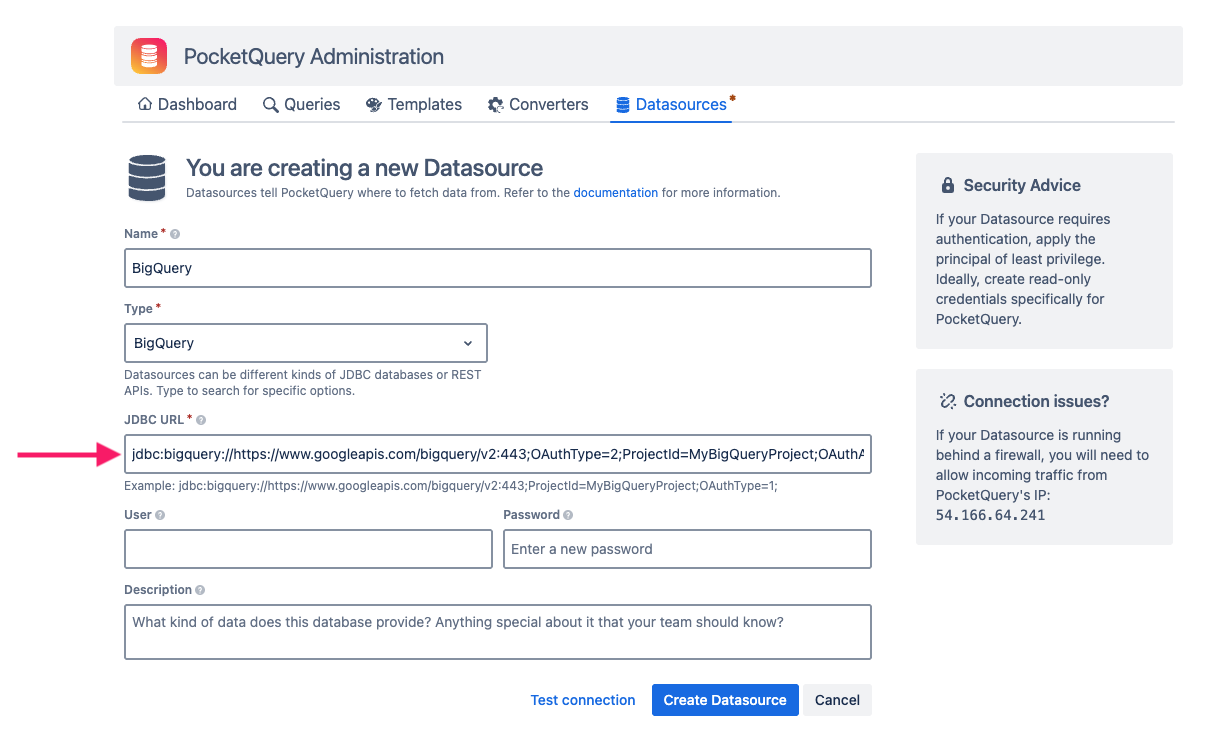Switch to the Queries tab
Screen dimensions: 1206x744
(x=312, y=104)
